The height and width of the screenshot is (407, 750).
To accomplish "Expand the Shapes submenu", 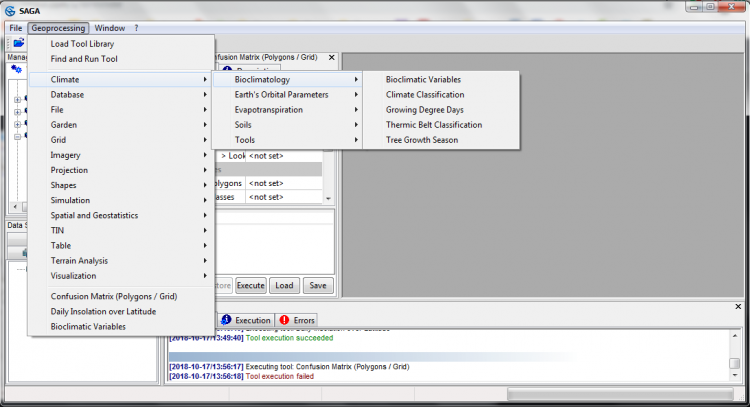I will pos(121,185).
